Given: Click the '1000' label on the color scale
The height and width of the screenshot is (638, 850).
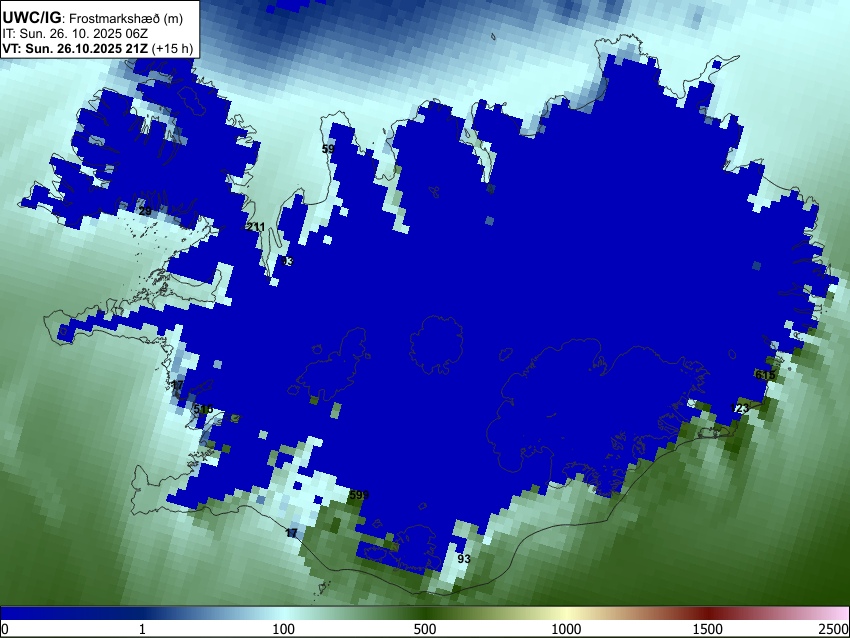Looking at the screenshot, I should coord(566,629).
